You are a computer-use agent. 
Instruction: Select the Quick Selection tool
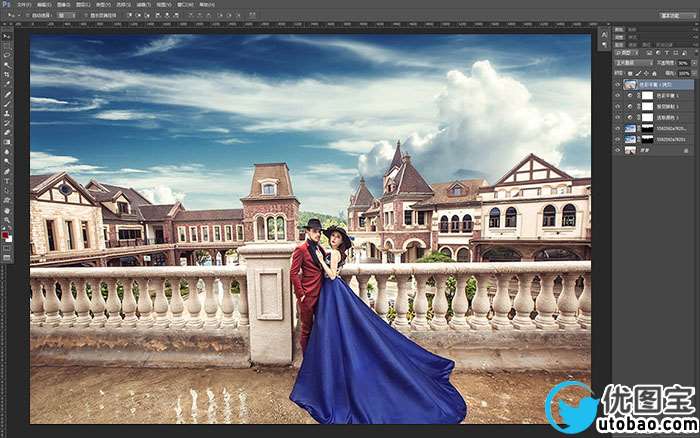click(x=6, y=65)
